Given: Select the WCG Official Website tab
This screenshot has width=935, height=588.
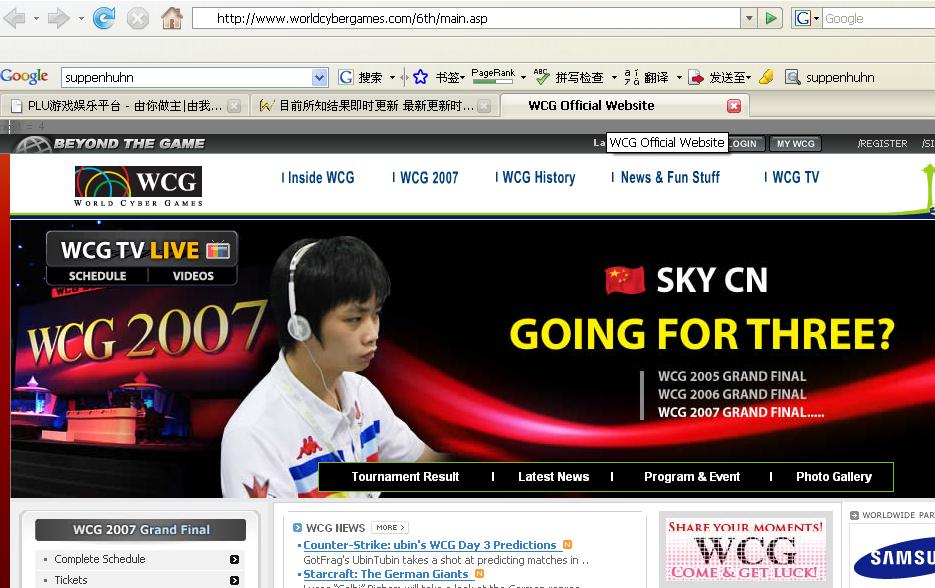Looking at the screenshot, I should pos(625,106).
